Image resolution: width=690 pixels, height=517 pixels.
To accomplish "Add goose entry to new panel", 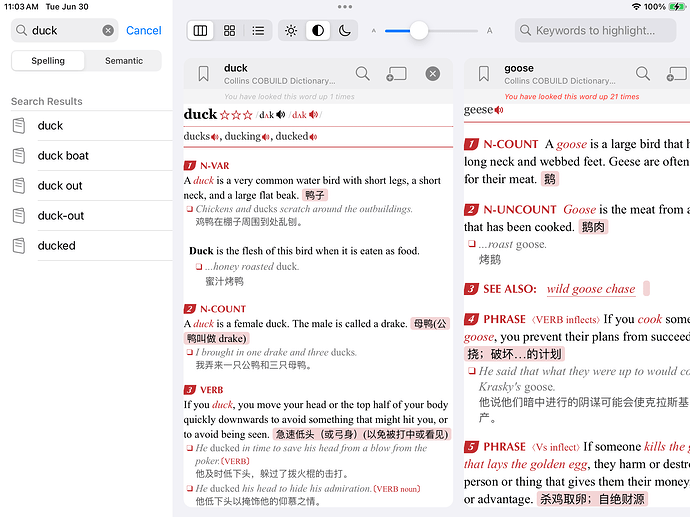I will point(678,74).
